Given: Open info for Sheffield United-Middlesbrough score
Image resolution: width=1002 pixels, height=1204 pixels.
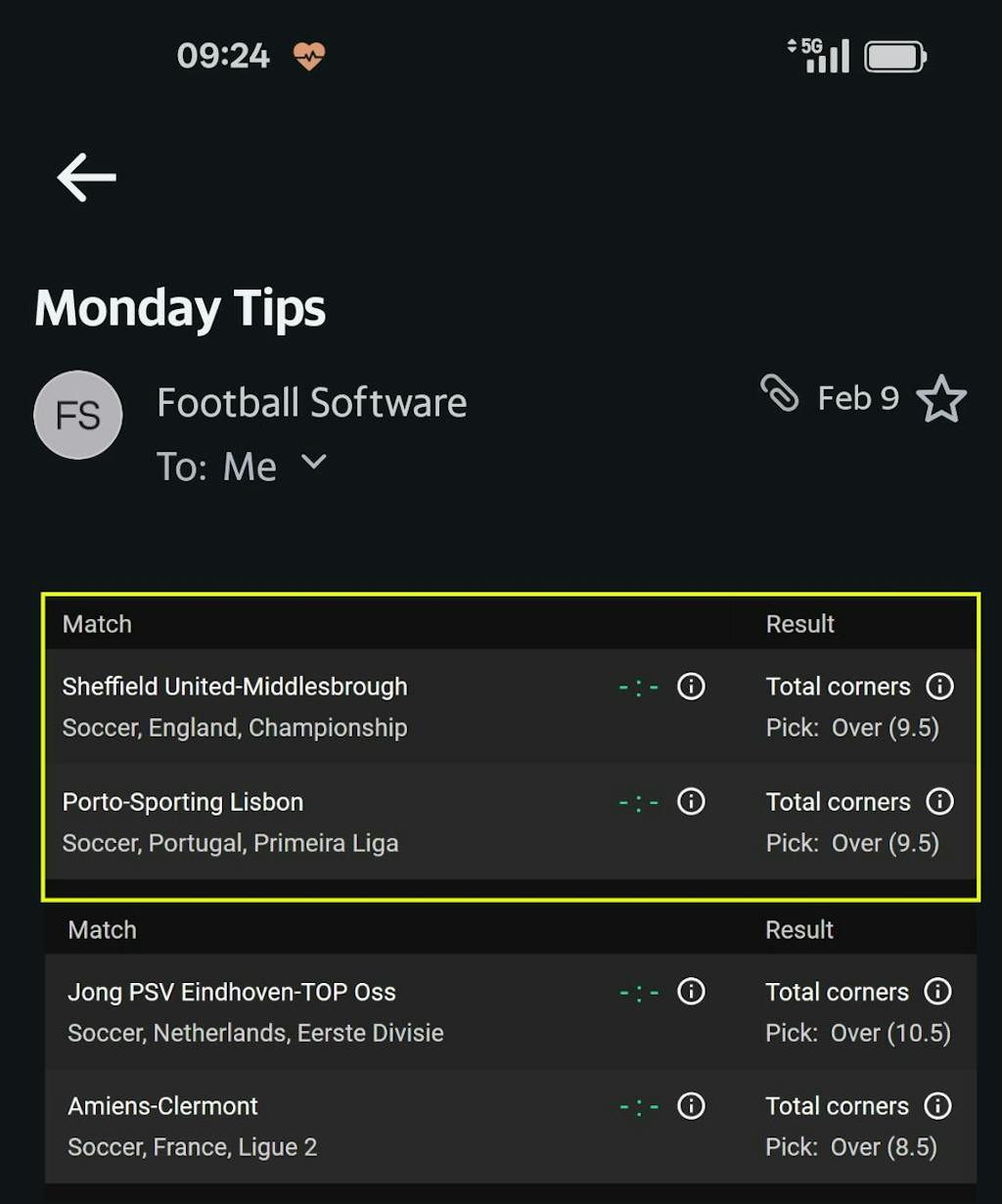Looking at the screenshot, I should 691,687.
